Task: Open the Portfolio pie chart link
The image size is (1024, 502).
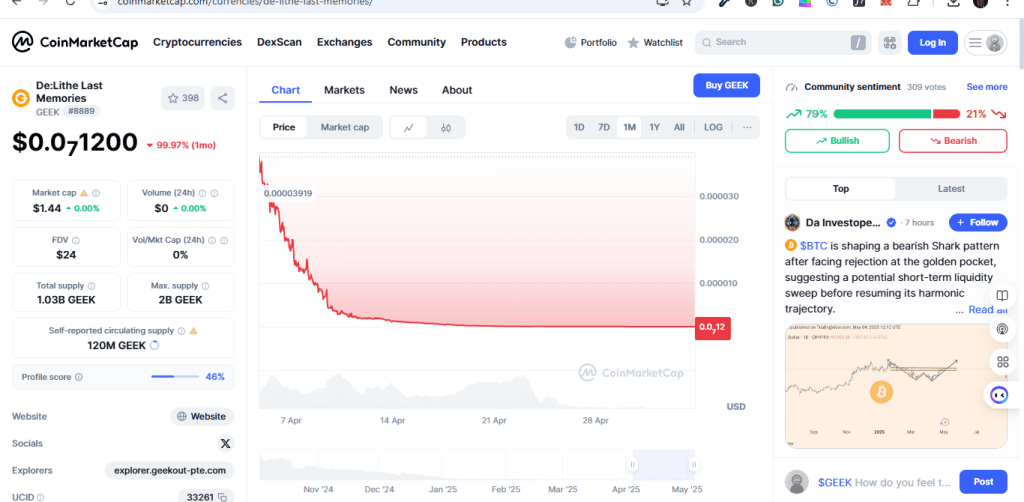Action: point(590,42)
